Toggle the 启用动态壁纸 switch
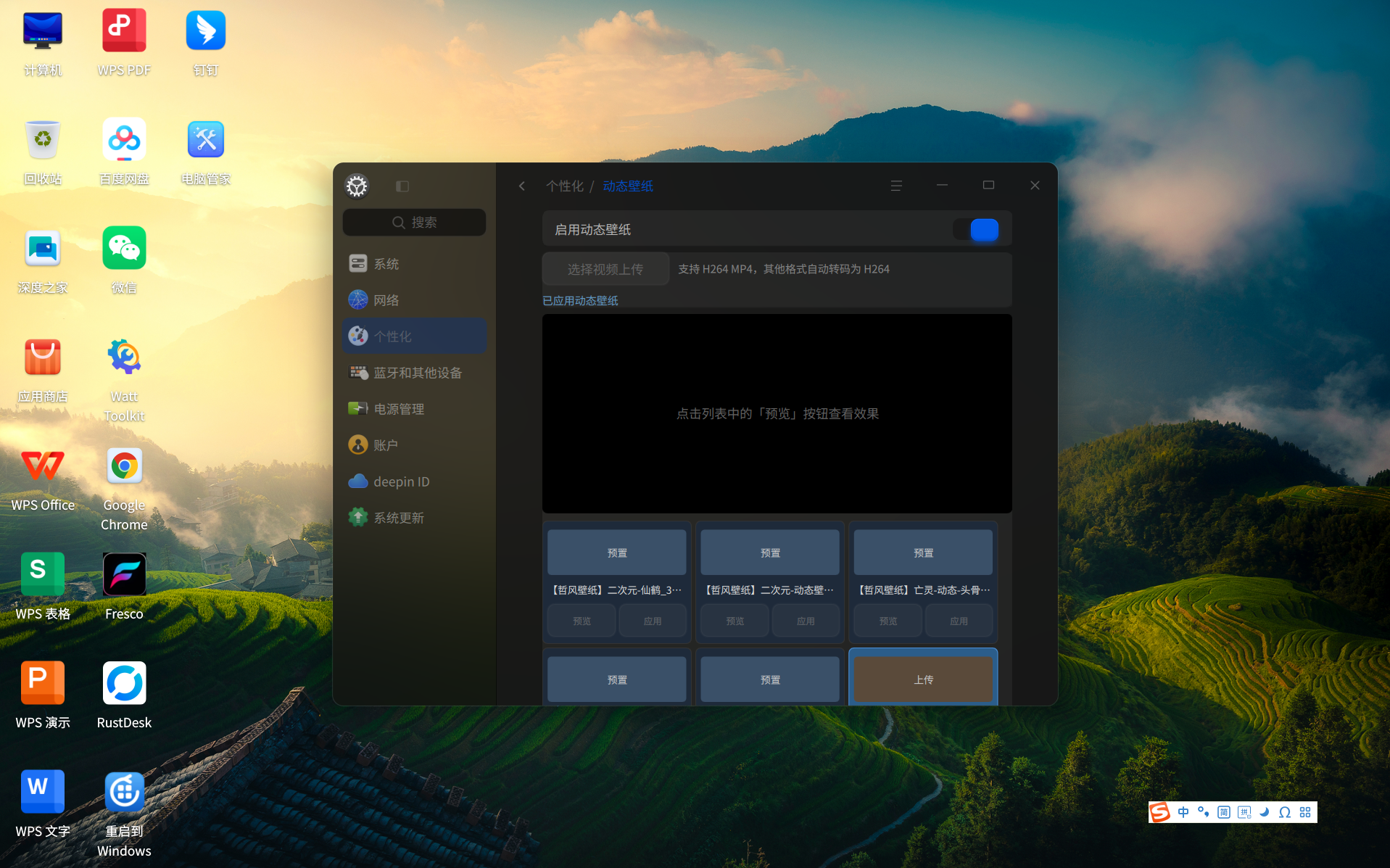Viewport: 1390px width, 868px height. click(x=976, y=230)
